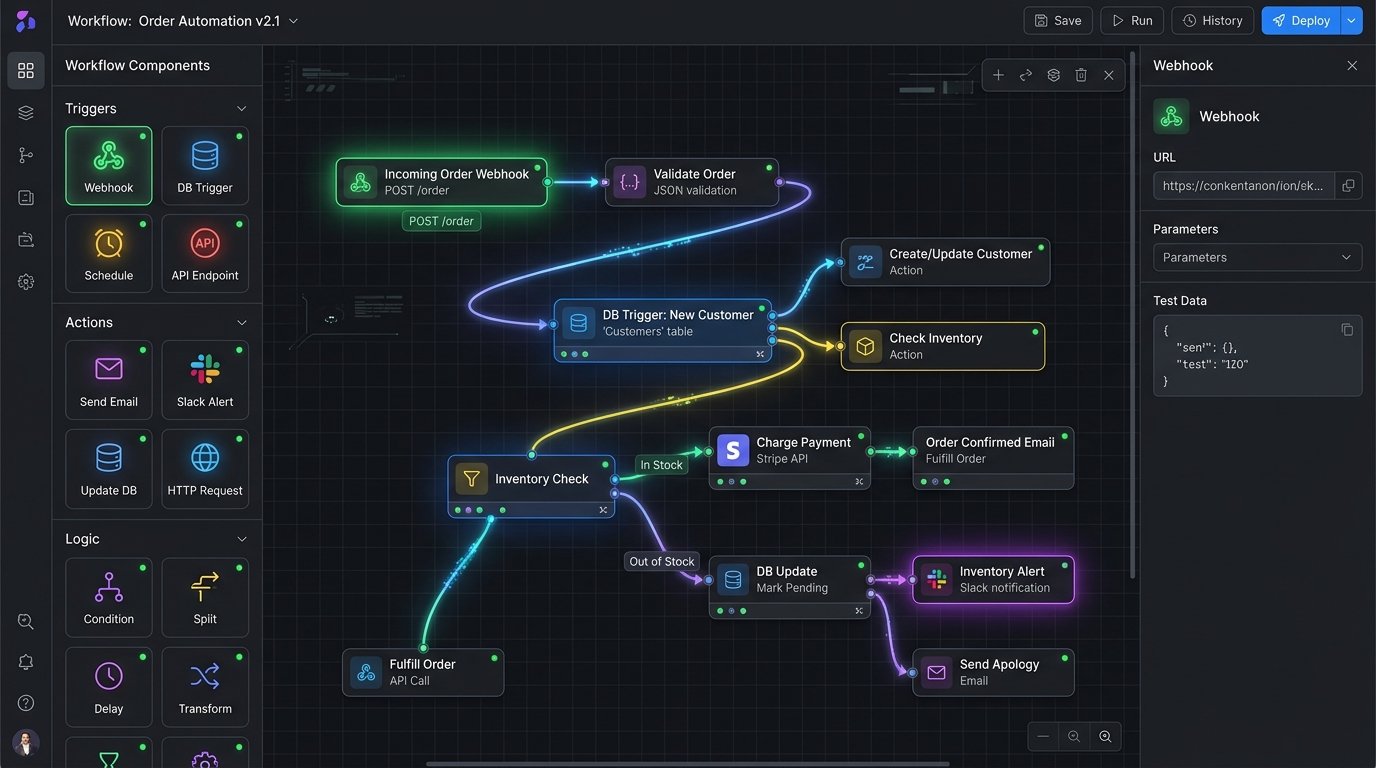Screen dimensions: 1376x768
Task: Click inside the Test Data editor
Action: point(1258,355)
